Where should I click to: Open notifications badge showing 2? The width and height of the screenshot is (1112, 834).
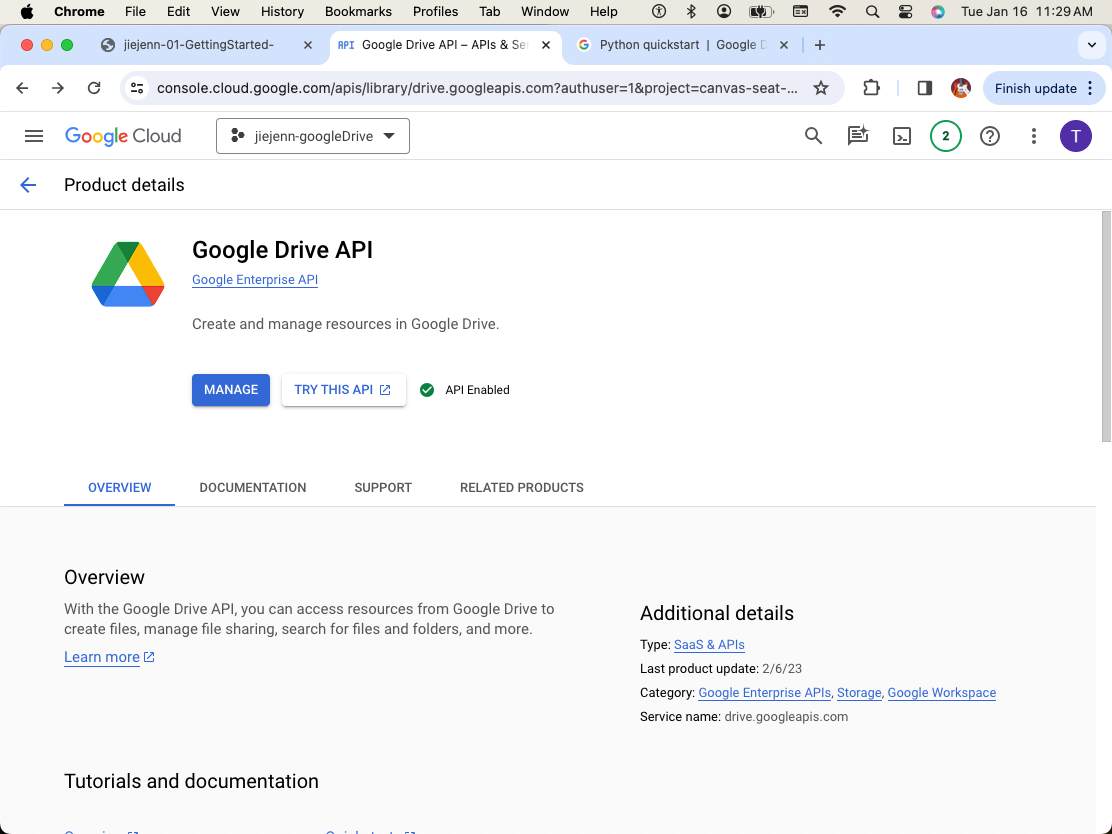coord(945,136)
